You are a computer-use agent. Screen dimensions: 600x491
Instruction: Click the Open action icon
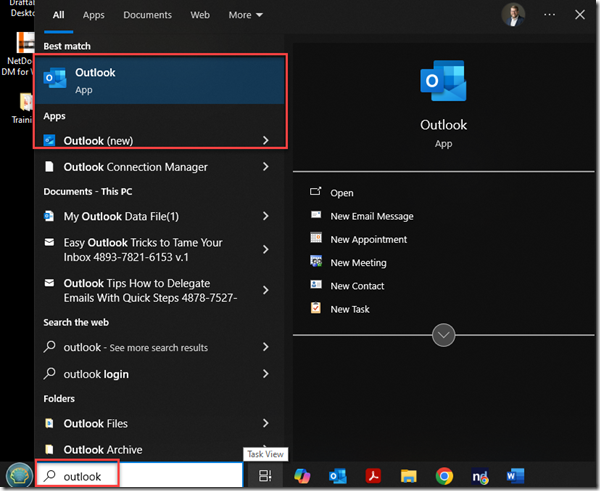[316, 191]
